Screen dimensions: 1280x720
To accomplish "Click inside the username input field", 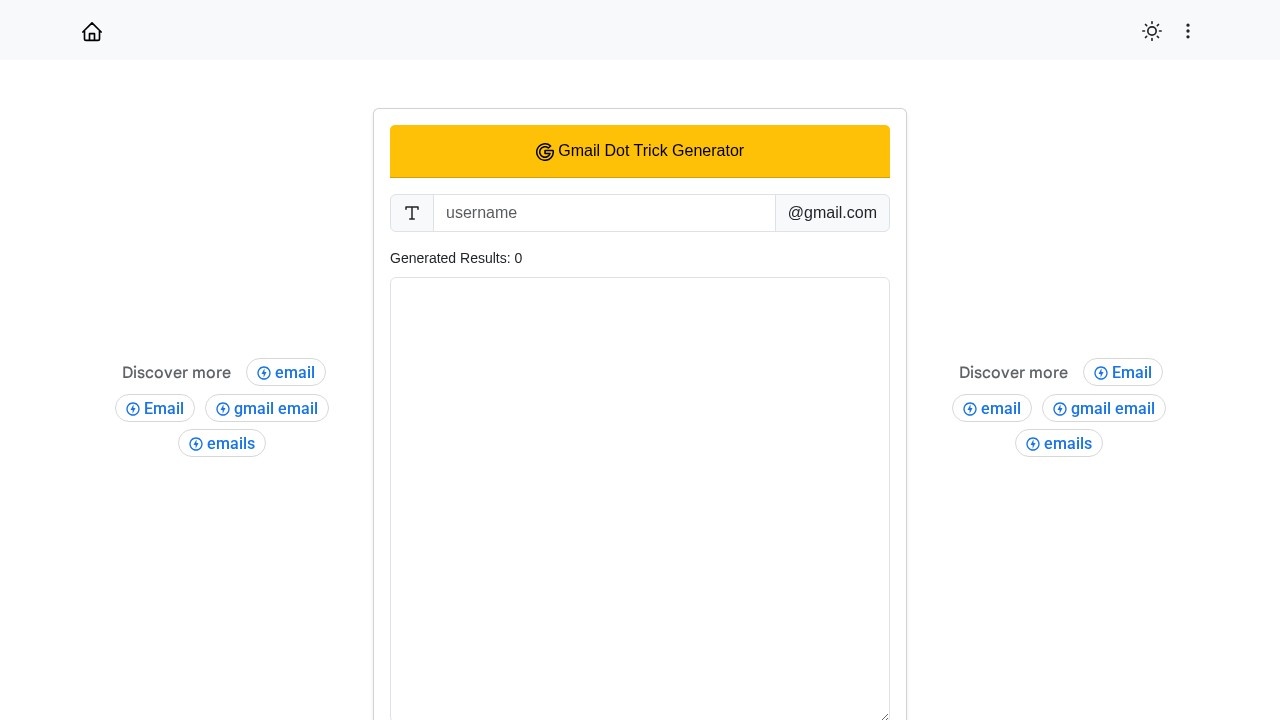I will tap(604, 212).
